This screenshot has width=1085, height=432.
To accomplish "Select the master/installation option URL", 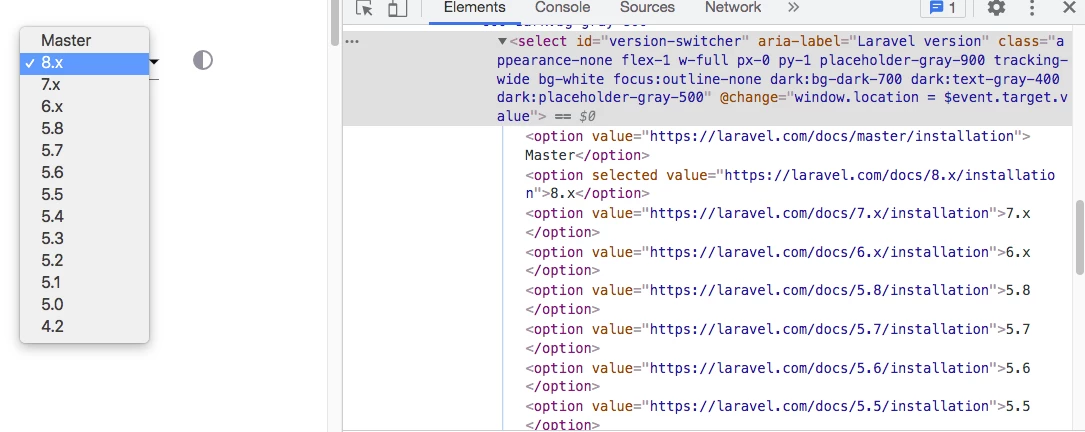I will point(832,136).
